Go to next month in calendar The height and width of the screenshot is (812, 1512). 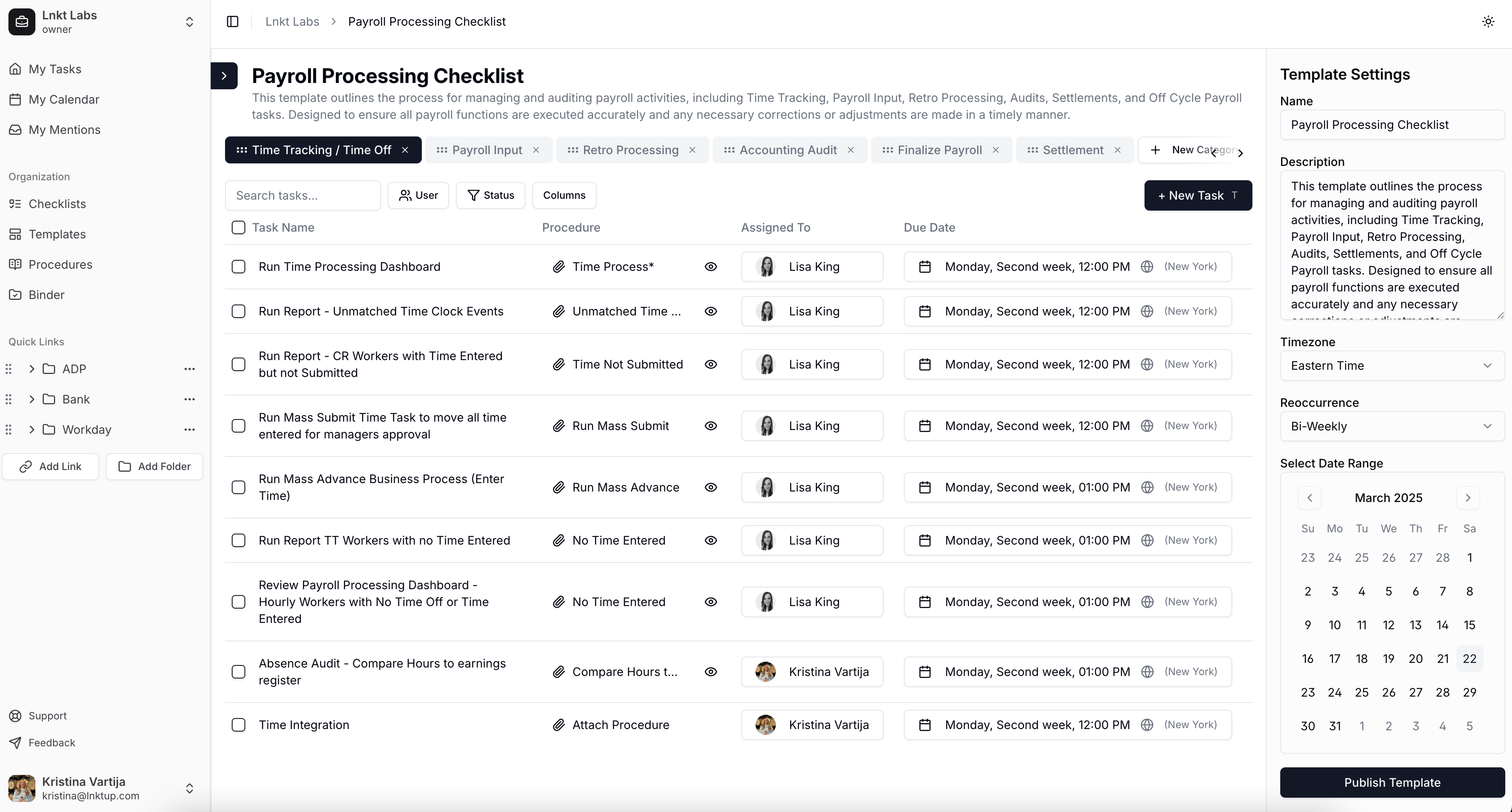(x=1467, y=497)
